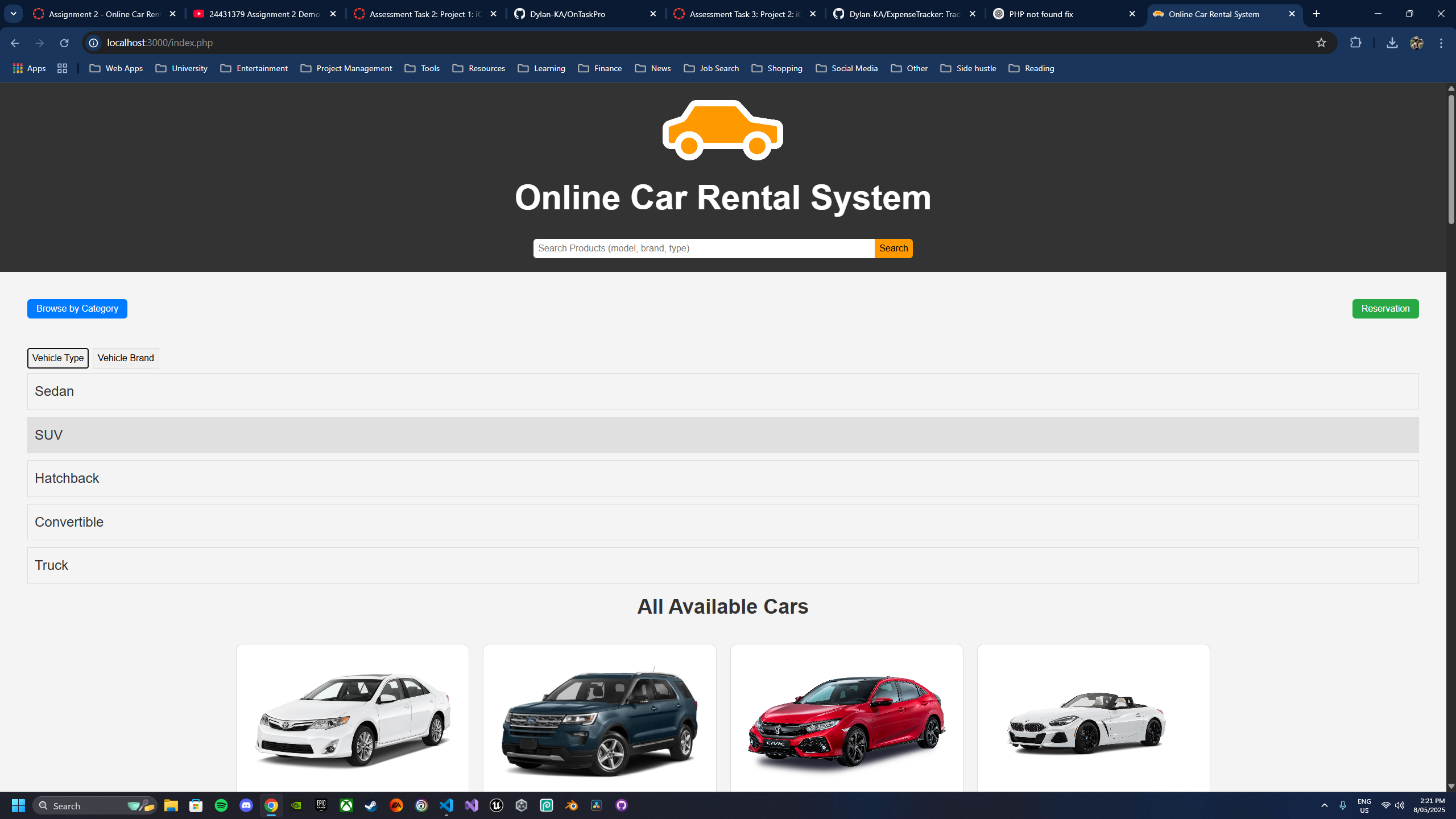Open Visual Studio Code from taskbar
Viewport: 1456px width, 819px height.
(446, 805)
